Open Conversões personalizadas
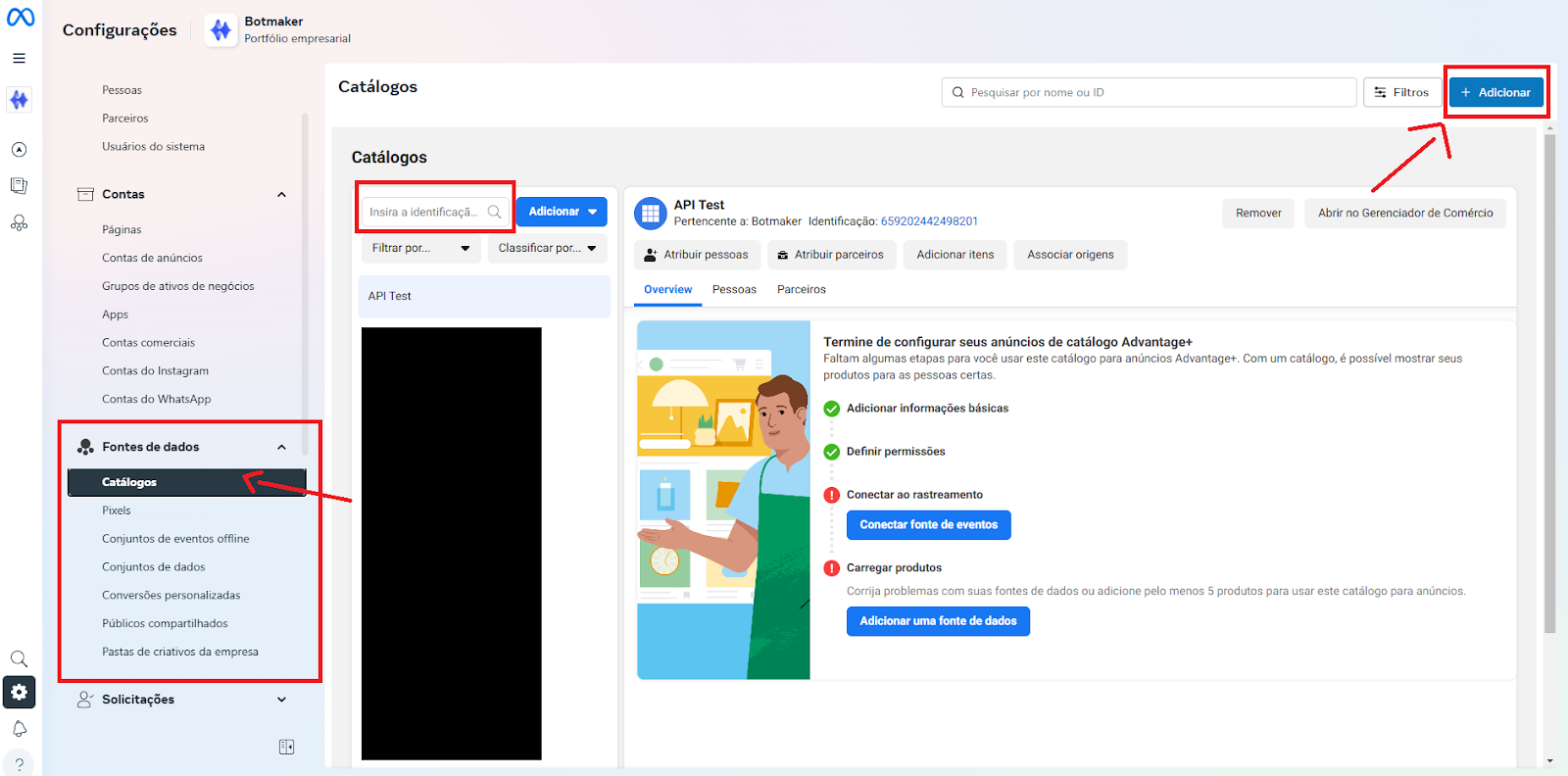1568x776 pixels. [x=171, y=596]
